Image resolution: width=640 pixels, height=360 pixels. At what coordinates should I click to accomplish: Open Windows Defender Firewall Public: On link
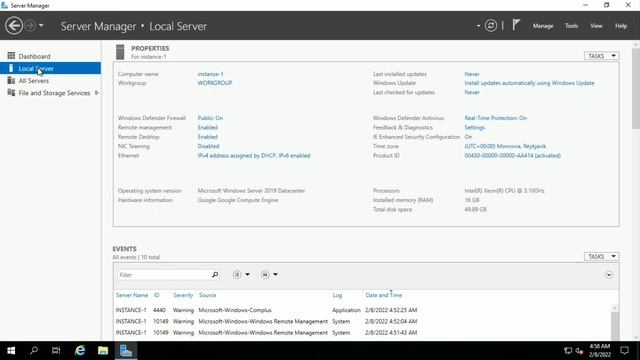(210, 118)
